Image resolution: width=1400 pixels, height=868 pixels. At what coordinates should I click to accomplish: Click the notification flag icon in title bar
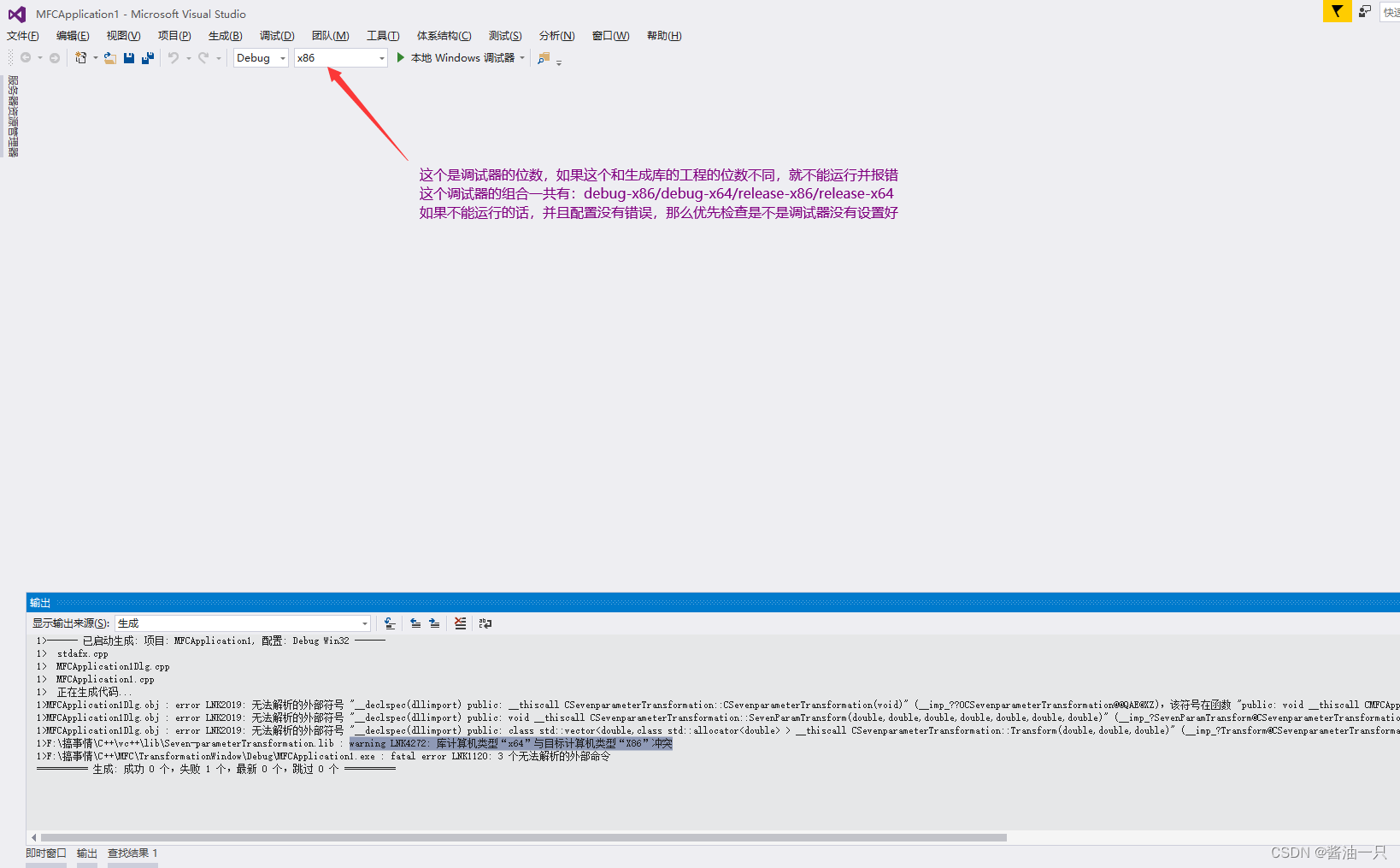click(1337, 11)
